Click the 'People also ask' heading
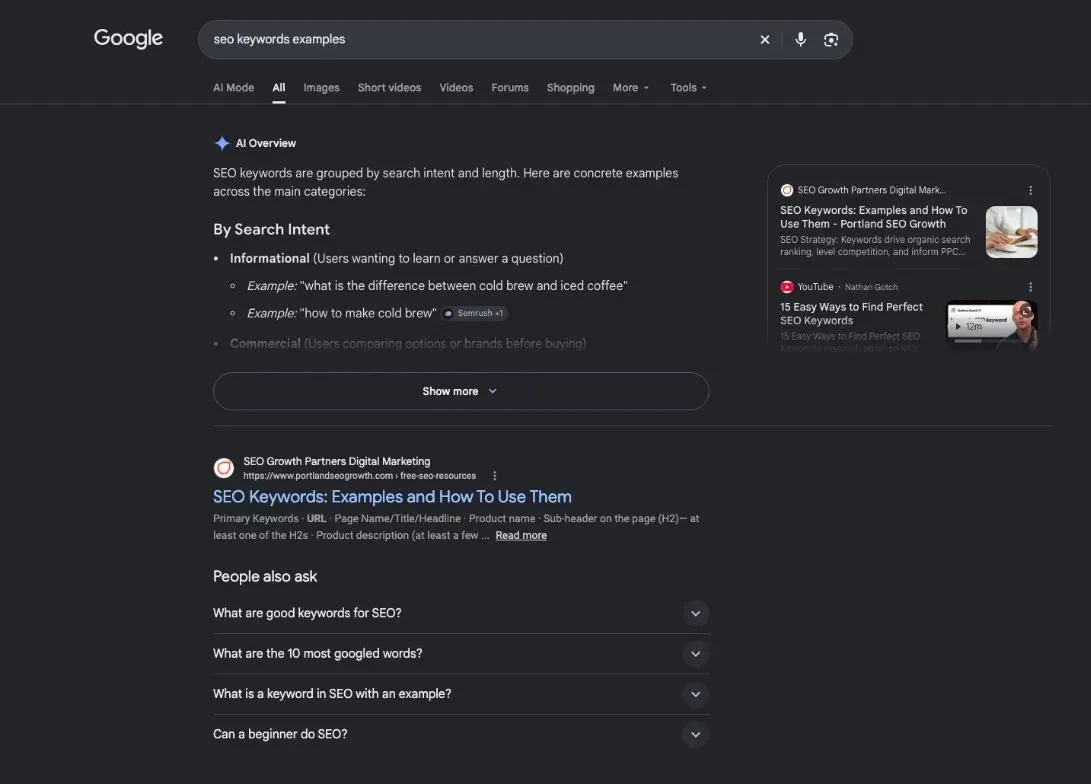This screenshot has width=1091, height=784. coord(265,577)
